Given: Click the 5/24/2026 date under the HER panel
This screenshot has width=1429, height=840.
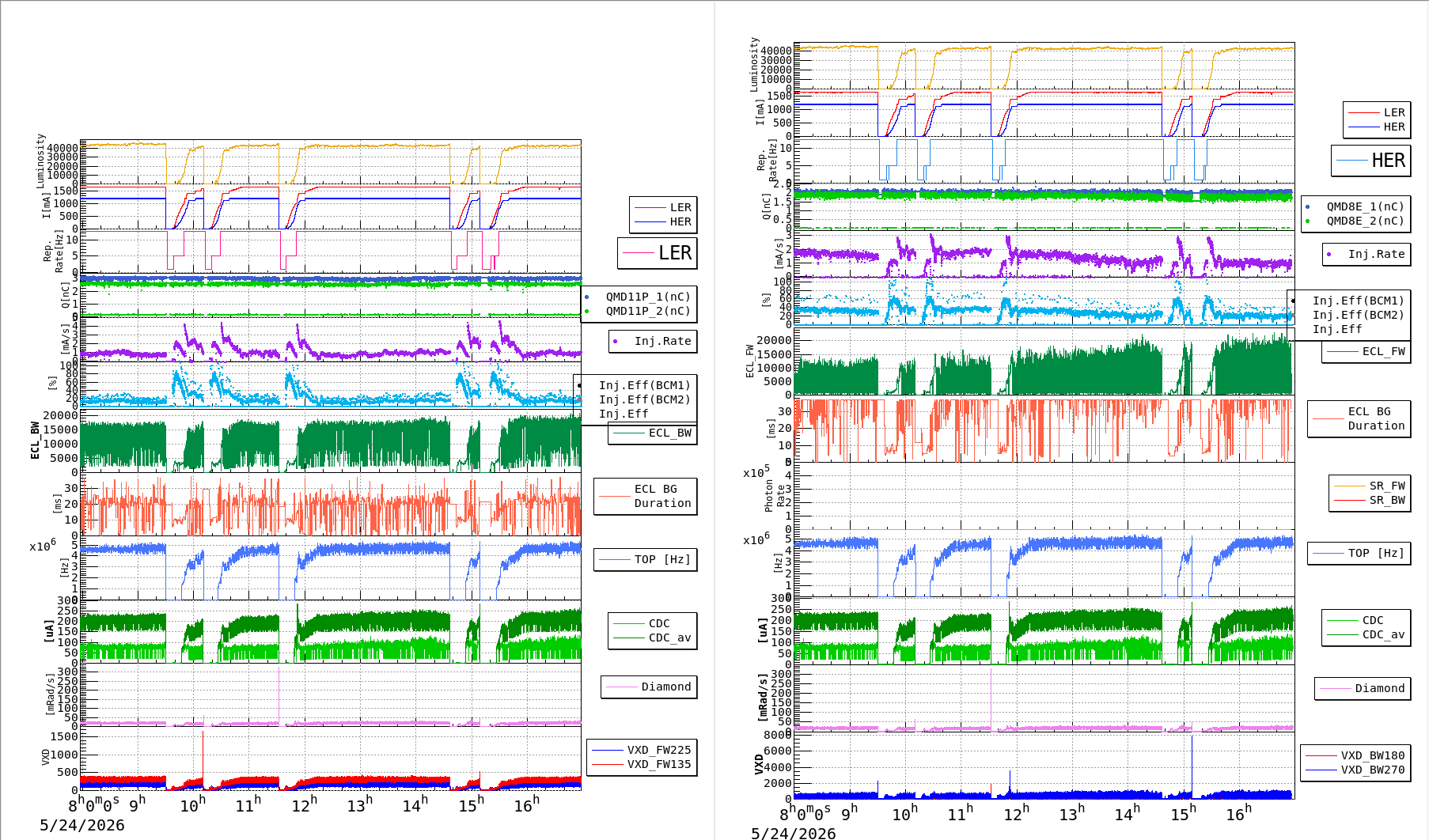Looking at the screenshot, I should [x=794, y=833].
